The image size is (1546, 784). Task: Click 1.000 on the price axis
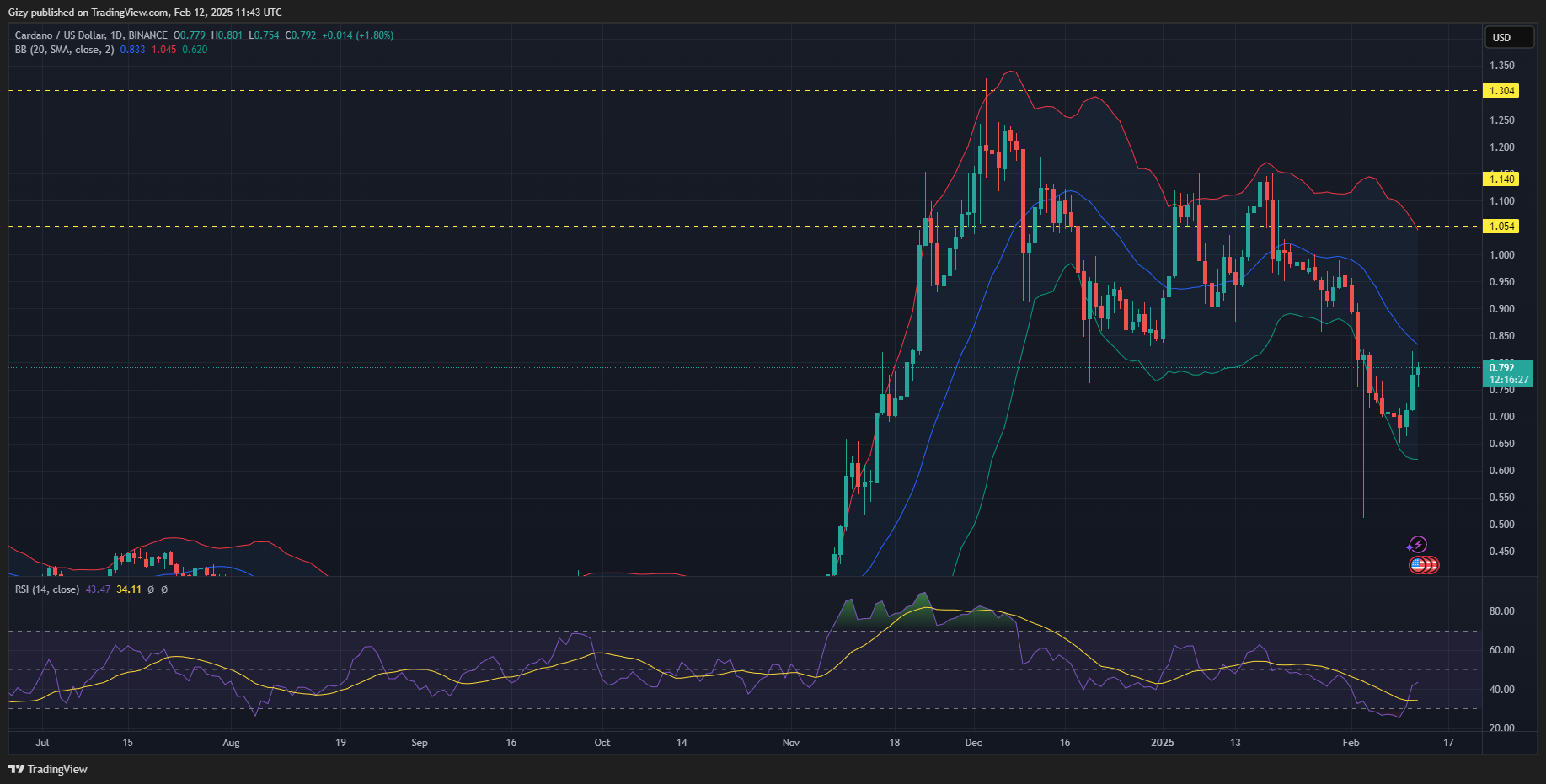1501,255
